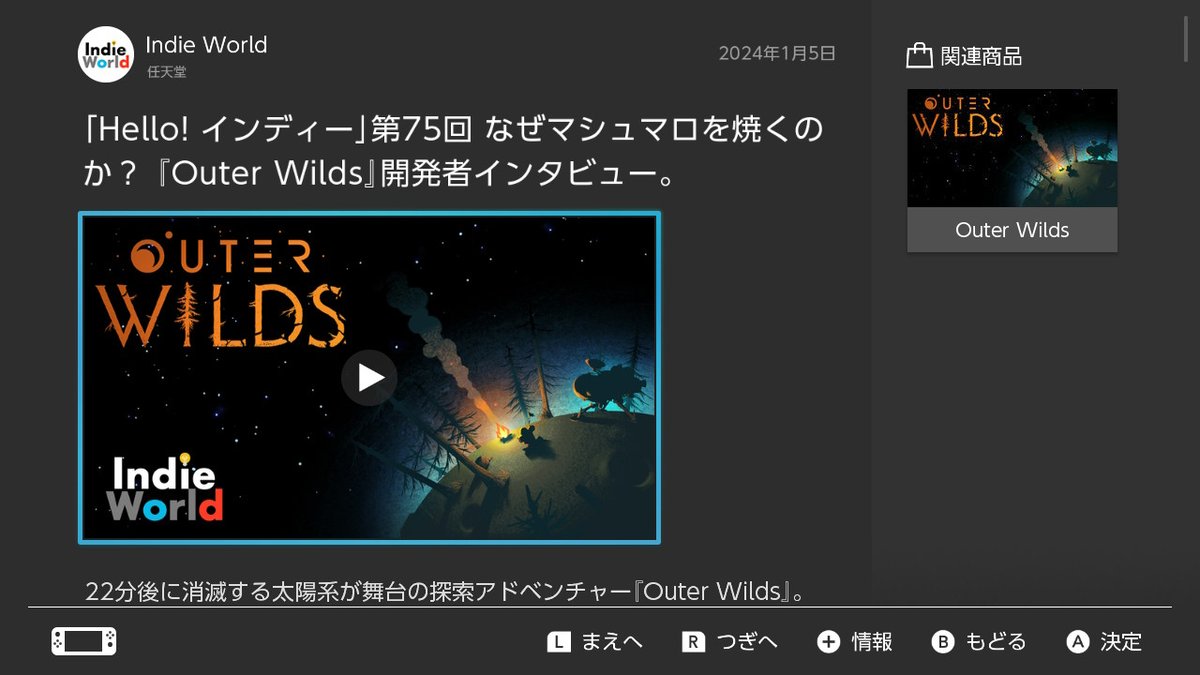Viewport: 1200px width, 675px height.
Task: Click the L button icon for まえへ
Action: click(x=559, y=642)
